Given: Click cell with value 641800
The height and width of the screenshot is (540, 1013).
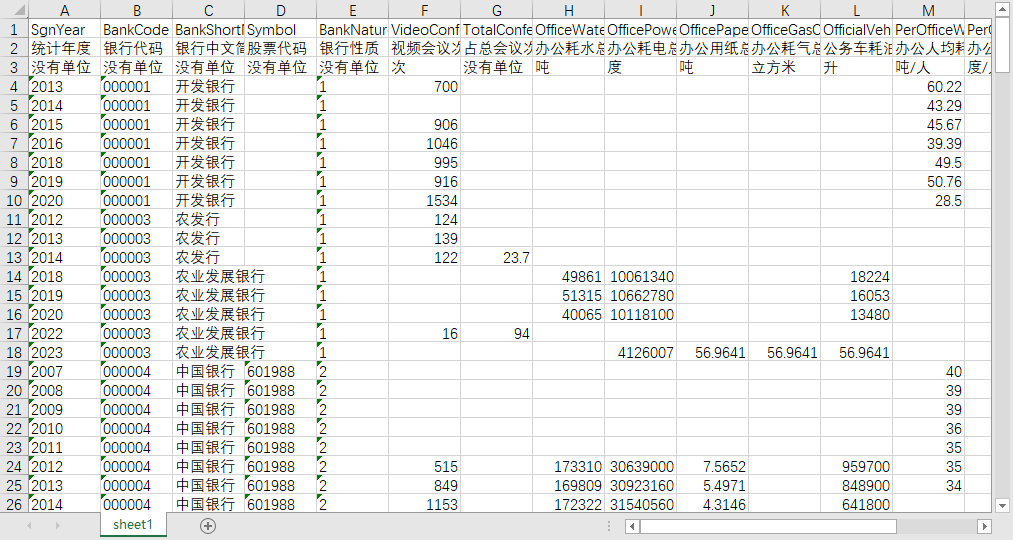Looking at the screenshot, I should 857,504.
